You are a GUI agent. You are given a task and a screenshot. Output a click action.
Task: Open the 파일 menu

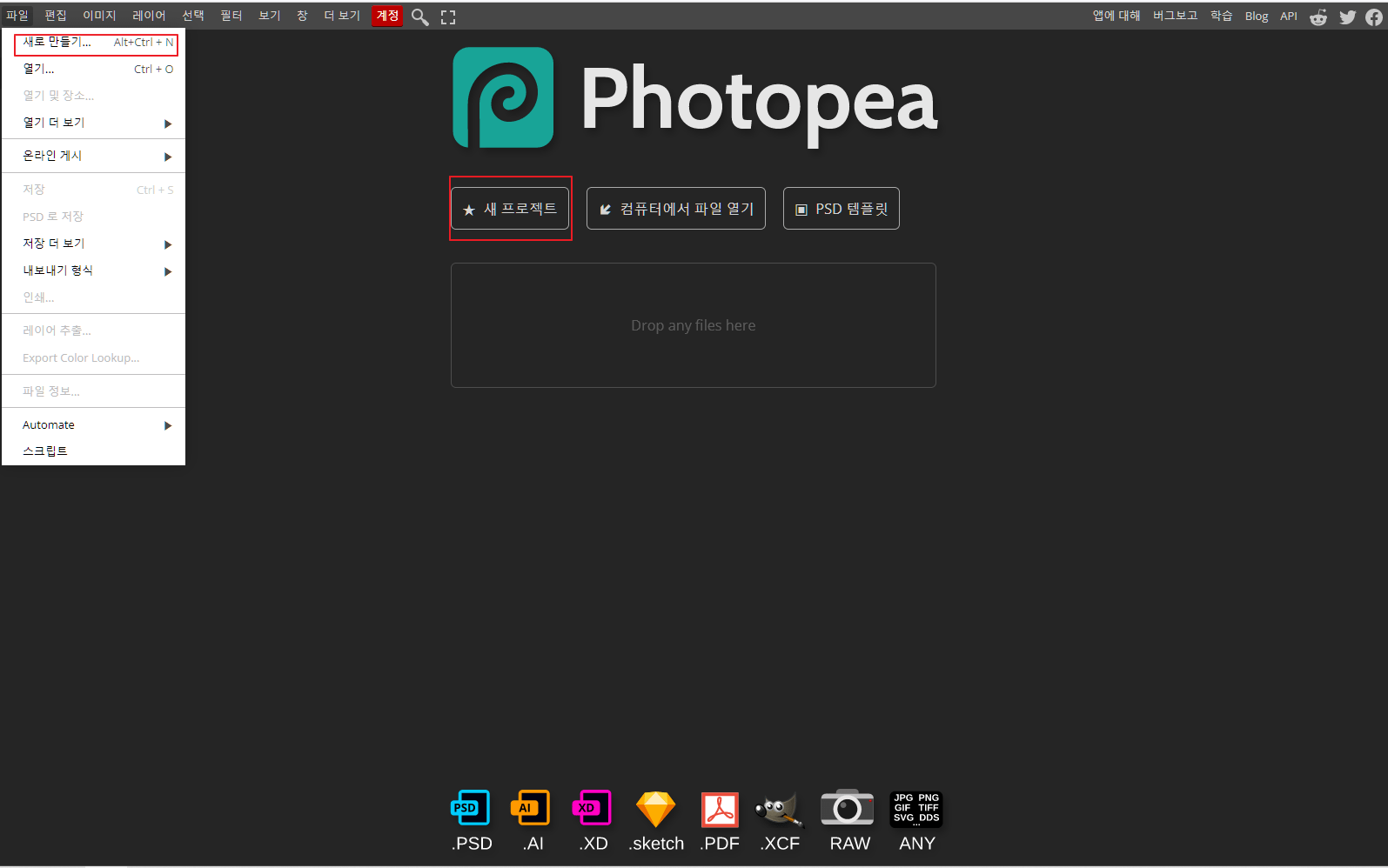pos(17,16)
